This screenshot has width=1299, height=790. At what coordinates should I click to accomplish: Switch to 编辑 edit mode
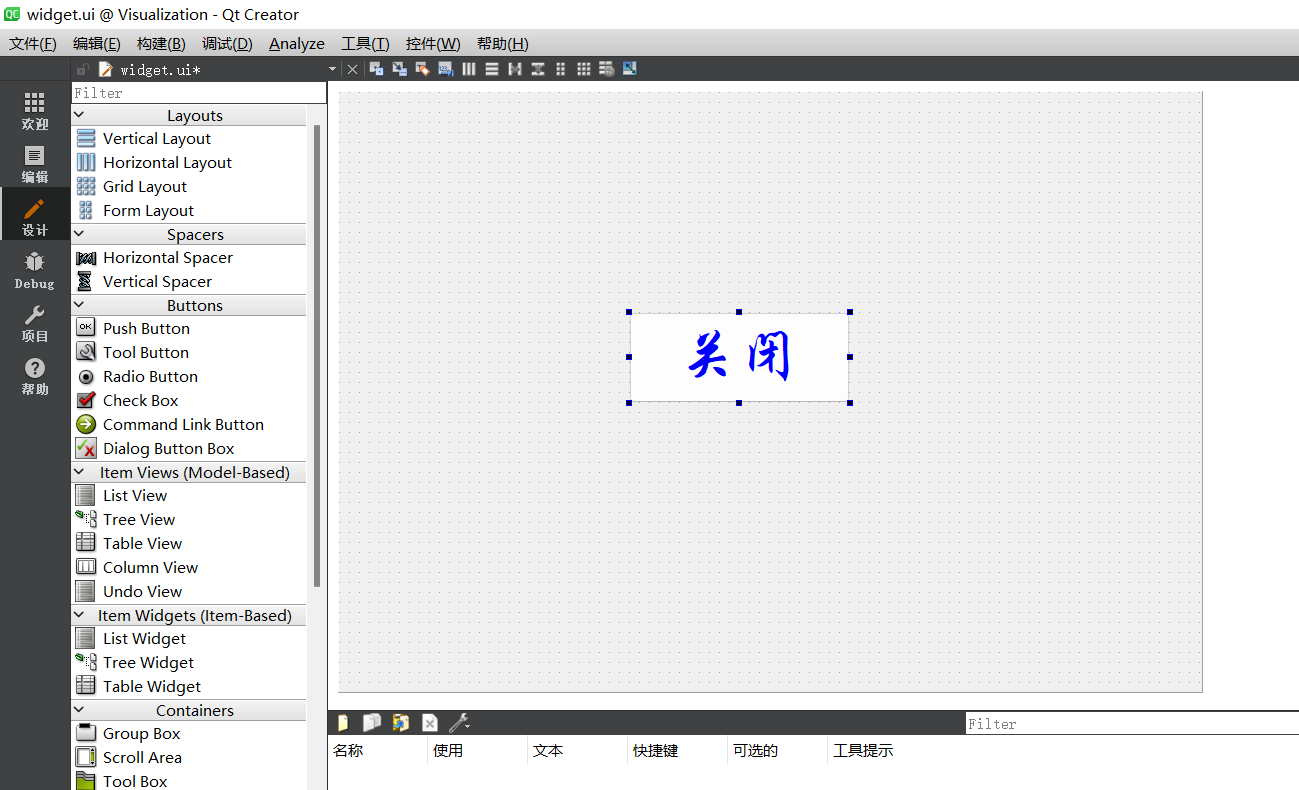coord(35,164)
